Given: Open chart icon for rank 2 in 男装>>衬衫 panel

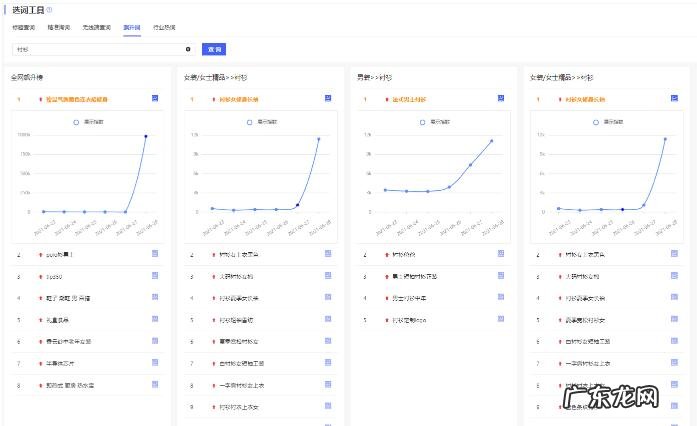Looking at the screenshot, I should [501, 253].
